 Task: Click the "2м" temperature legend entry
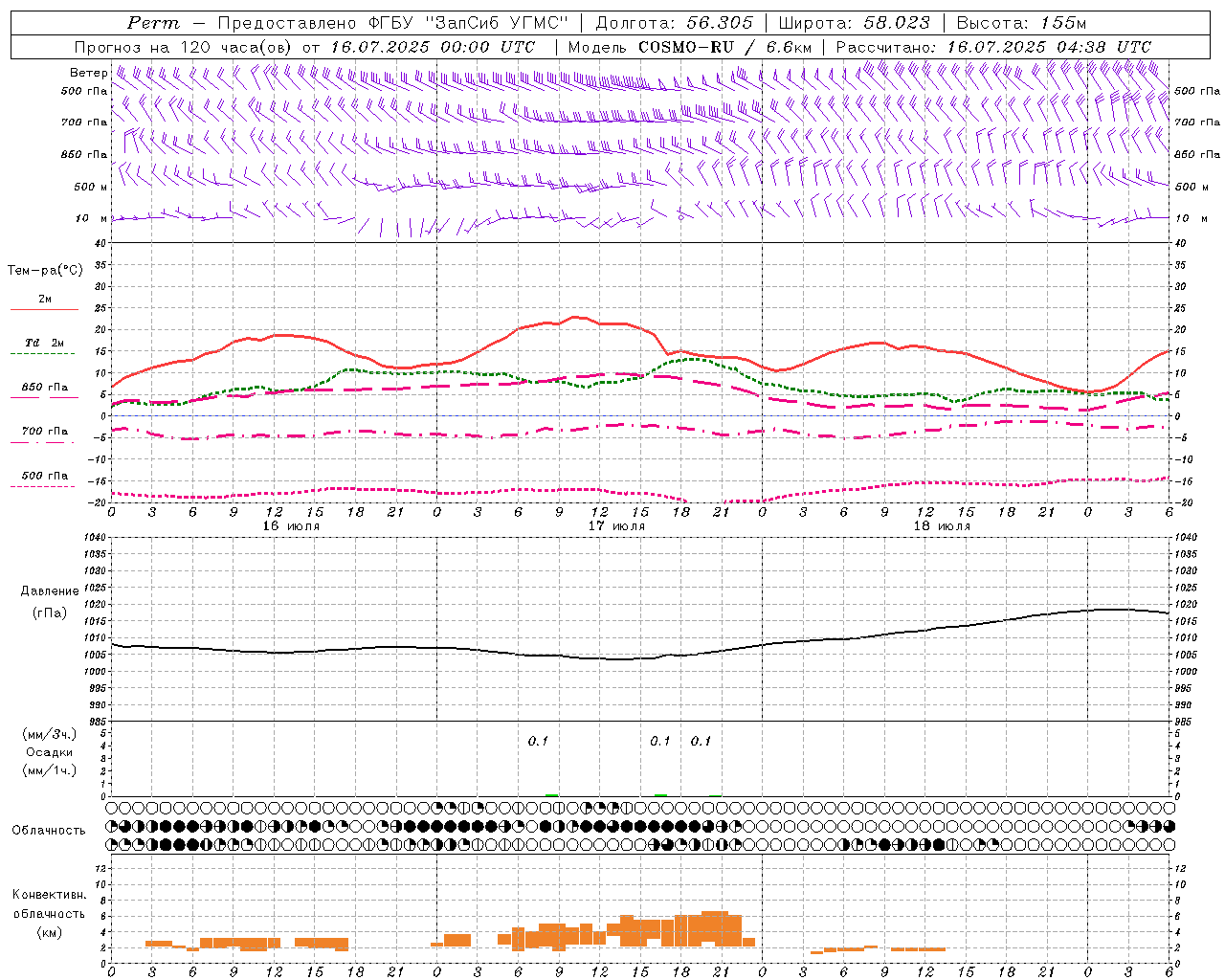tap(45, 299)
